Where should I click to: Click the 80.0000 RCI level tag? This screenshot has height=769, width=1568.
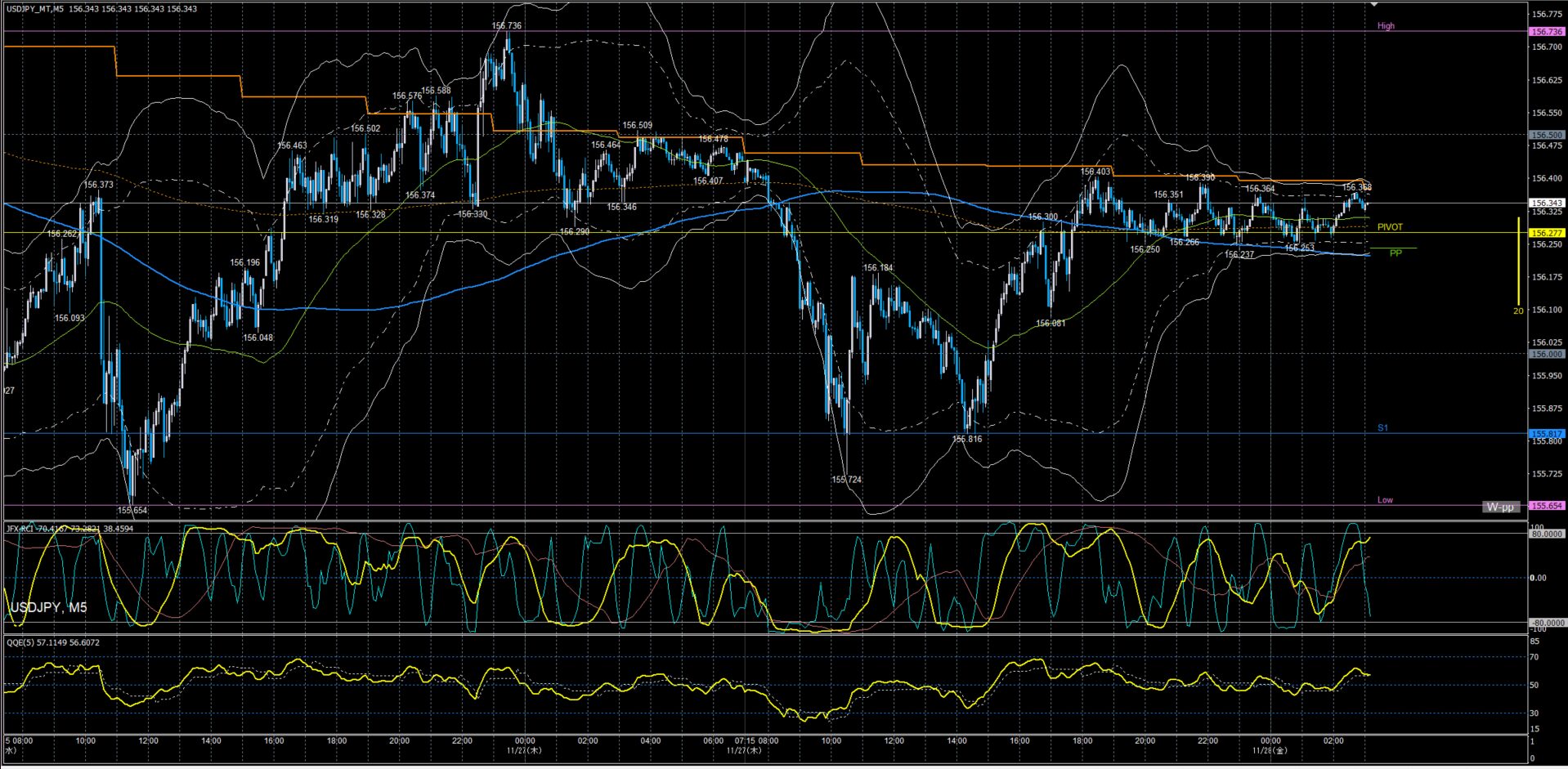1546,534
